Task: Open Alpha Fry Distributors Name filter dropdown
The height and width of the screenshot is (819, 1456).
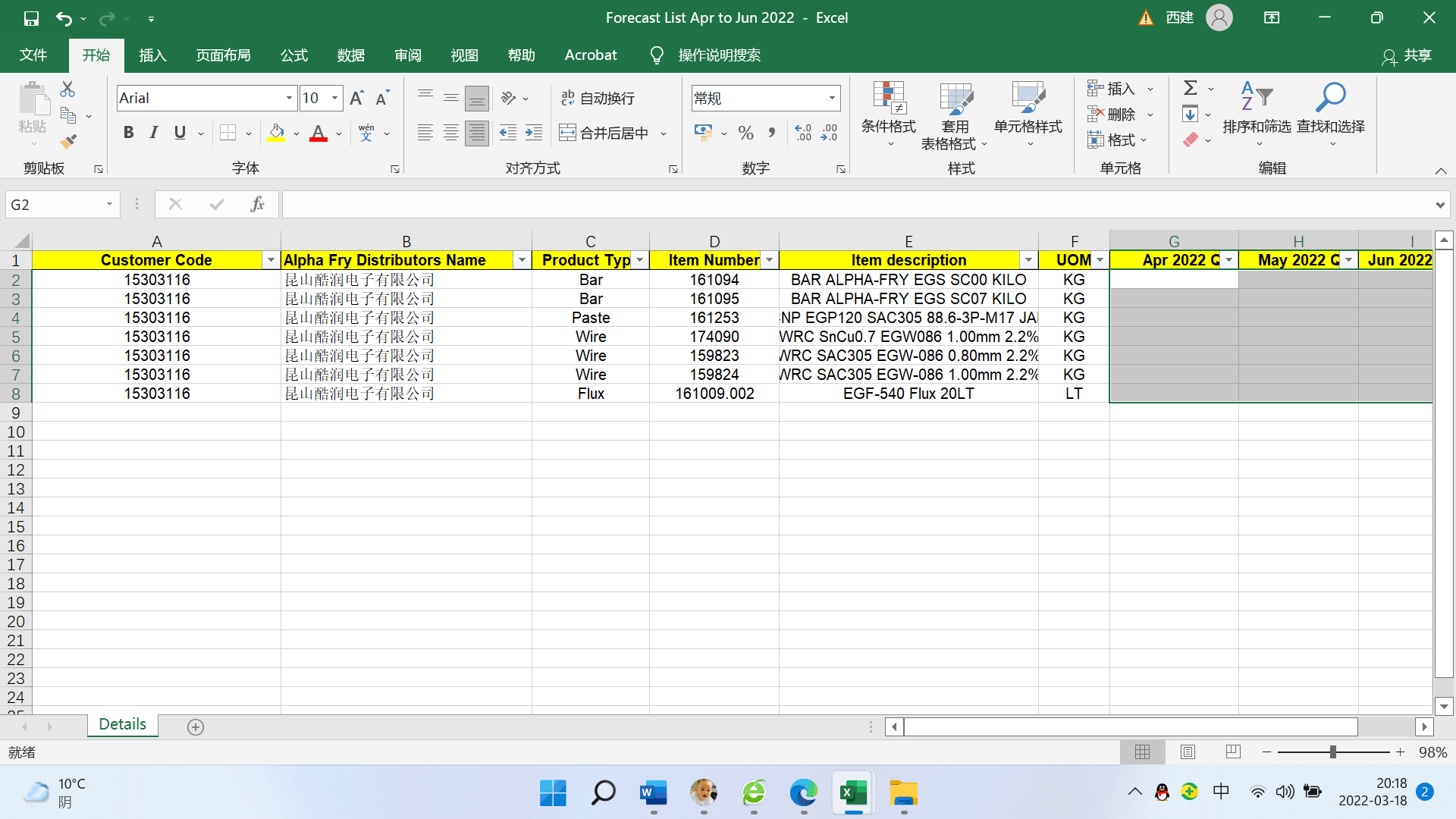Action: 522,260
